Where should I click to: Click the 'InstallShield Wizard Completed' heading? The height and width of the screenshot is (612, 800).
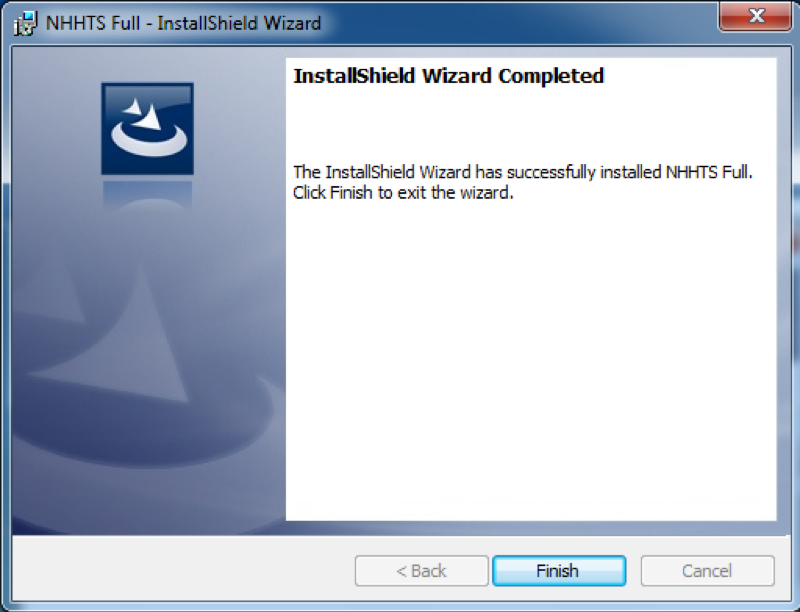coord(448,76)
